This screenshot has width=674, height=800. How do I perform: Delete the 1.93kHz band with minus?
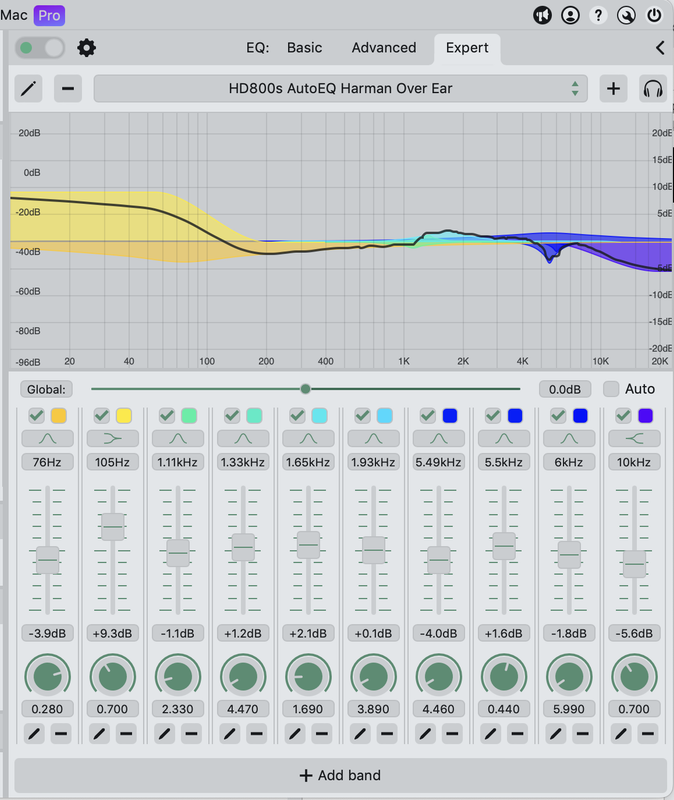387,734
